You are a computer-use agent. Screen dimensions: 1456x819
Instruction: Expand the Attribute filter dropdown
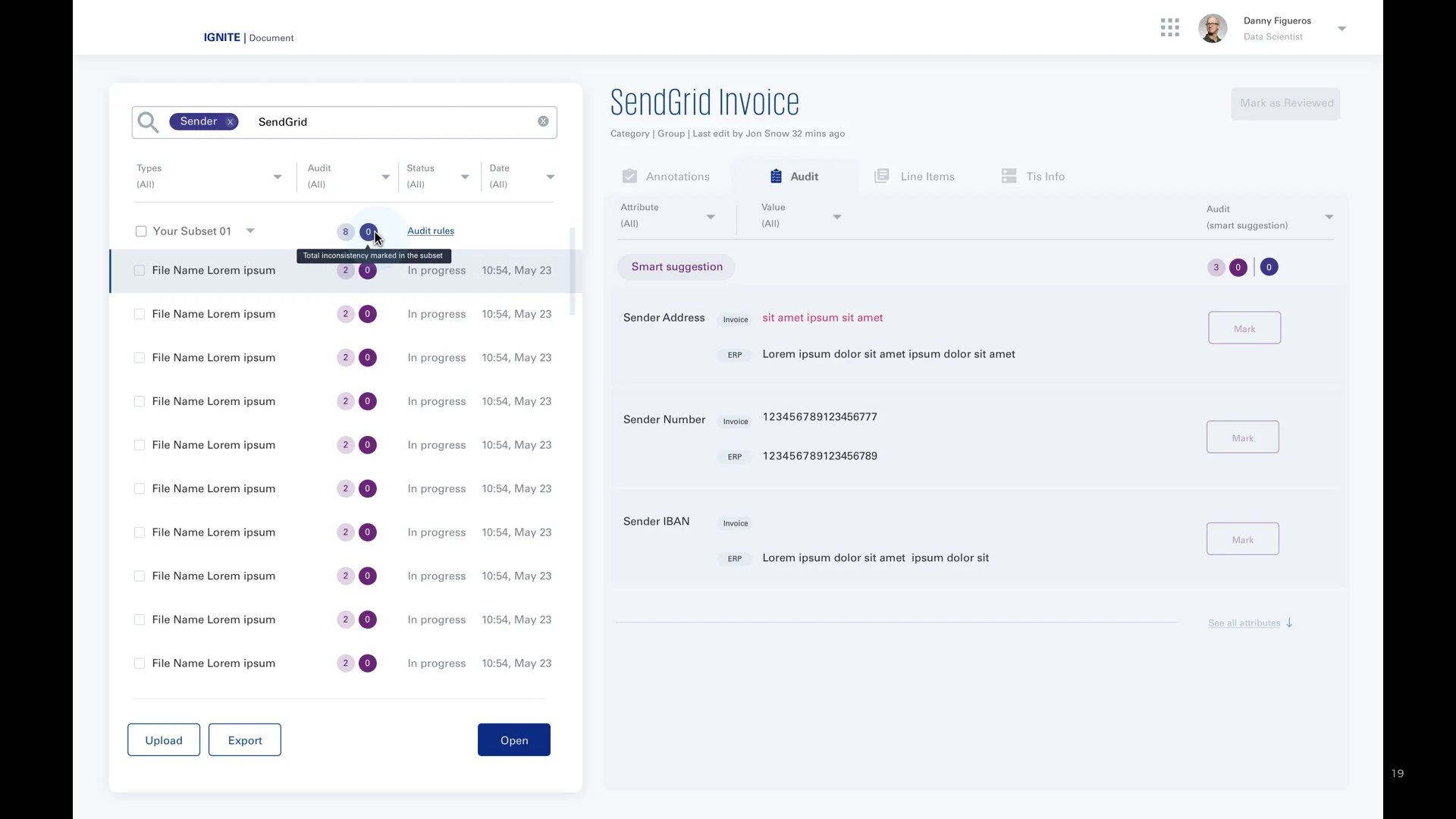point(711,217)
